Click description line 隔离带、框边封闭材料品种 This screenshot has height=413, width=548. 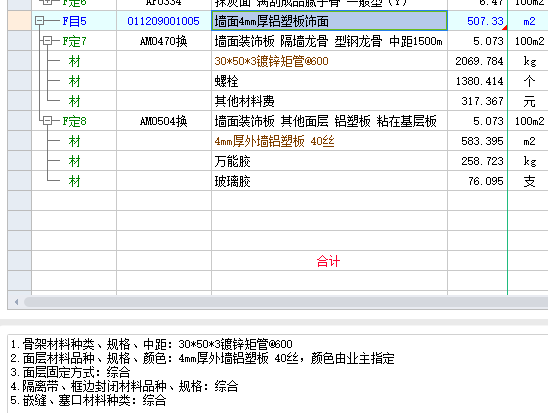pyautogui.click(x=124, y=386)
